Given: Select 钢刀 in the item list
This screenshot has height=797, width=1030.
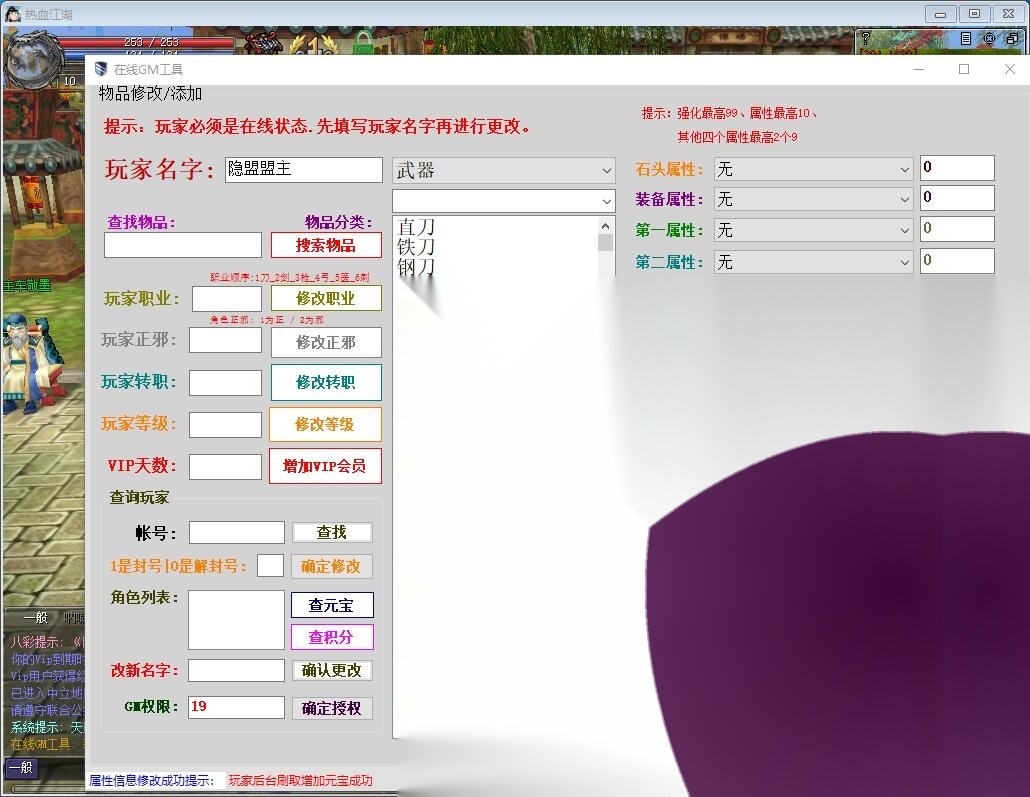Looking at the screenshot, I should coord(416,267).
